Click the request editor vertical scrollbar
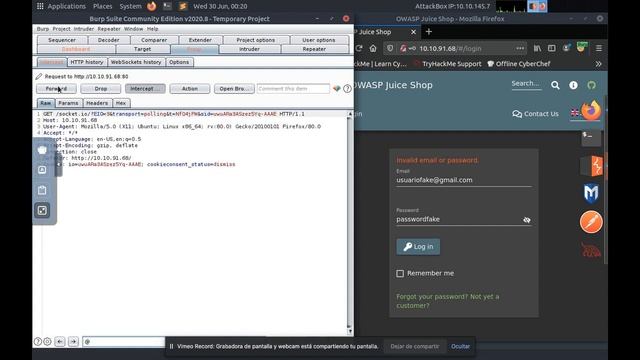640x360 pixels. coord(349,222)
